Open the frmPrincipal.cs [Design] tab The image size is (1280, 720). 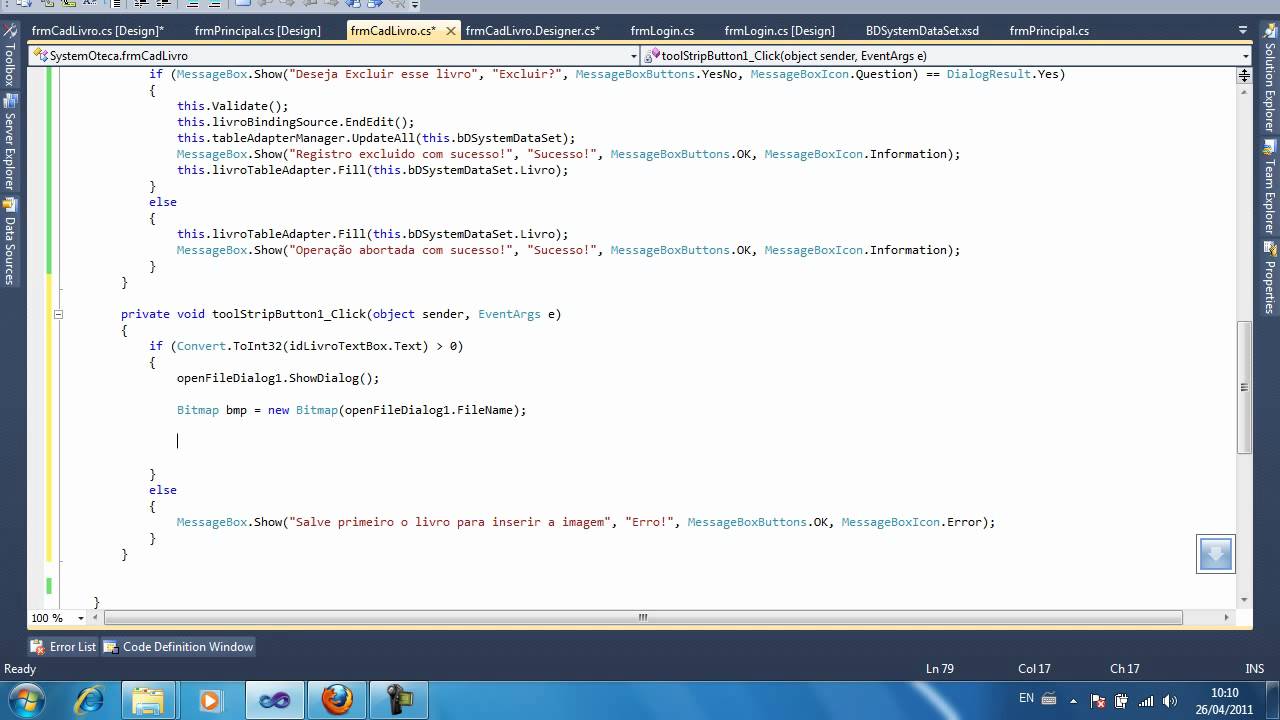[257, 31]
